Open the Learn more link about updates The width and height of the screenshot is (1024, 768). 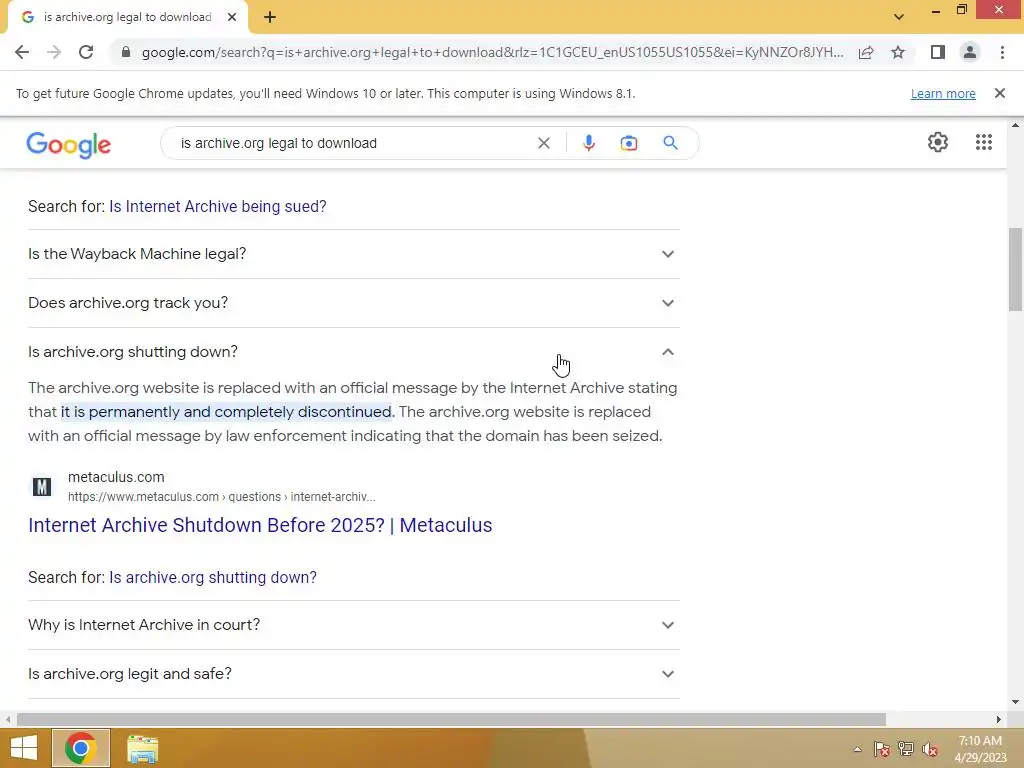(x=943, y=93)
